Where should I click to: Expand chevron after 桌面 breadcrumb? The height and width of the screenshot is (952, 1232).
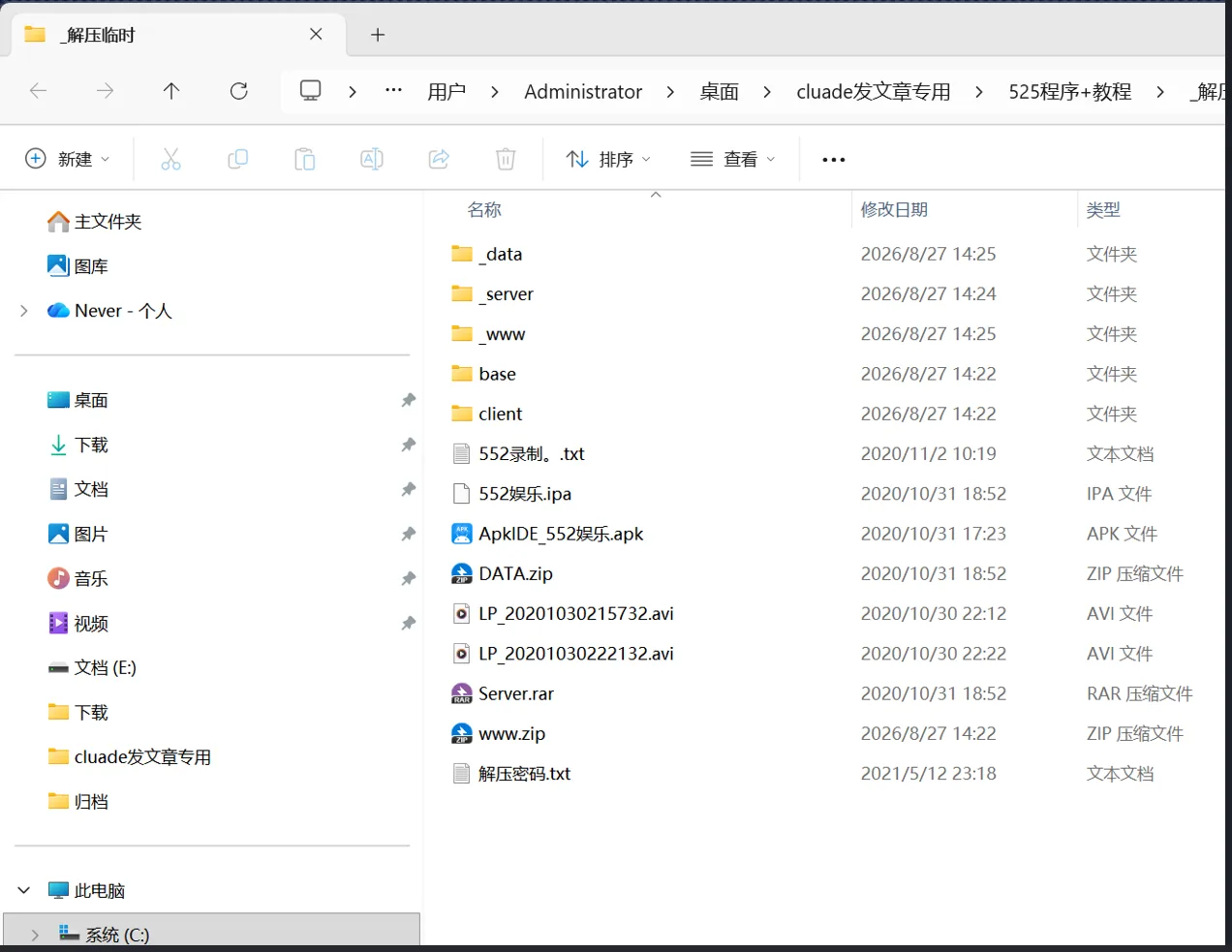[767, 92]
